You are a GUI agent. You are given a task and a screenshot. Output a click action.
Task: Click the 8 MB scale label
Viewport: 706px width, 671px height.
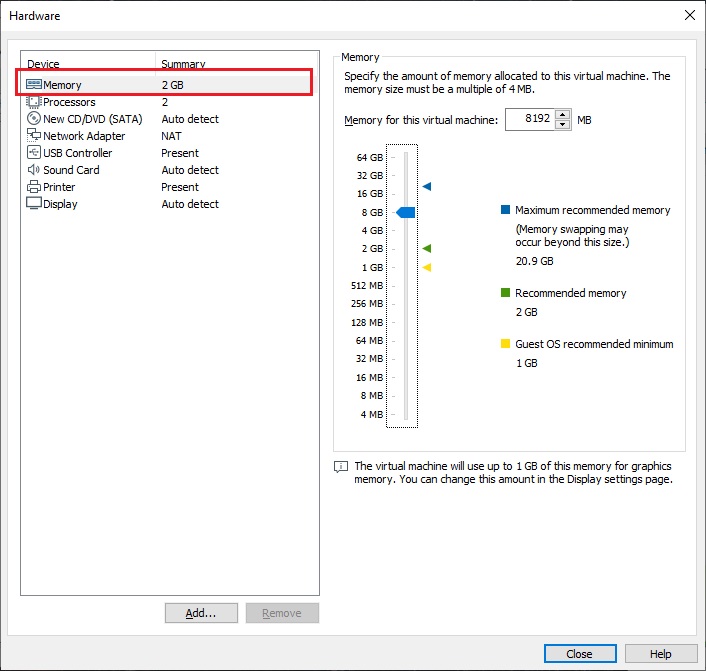371,396
